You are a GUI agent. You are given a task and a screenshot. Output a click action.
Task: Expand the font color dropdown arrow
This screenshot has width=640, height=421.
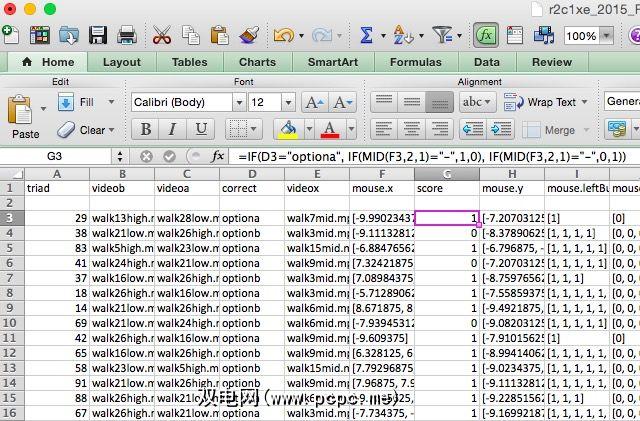pyautogui.click(x=351, y=129)
